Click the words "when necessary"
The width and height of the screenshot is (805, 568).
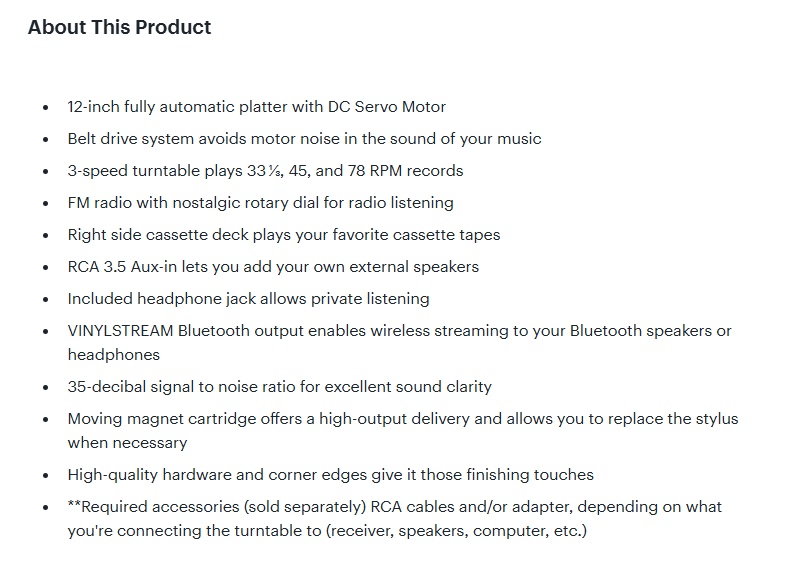(x=127, y=443)
